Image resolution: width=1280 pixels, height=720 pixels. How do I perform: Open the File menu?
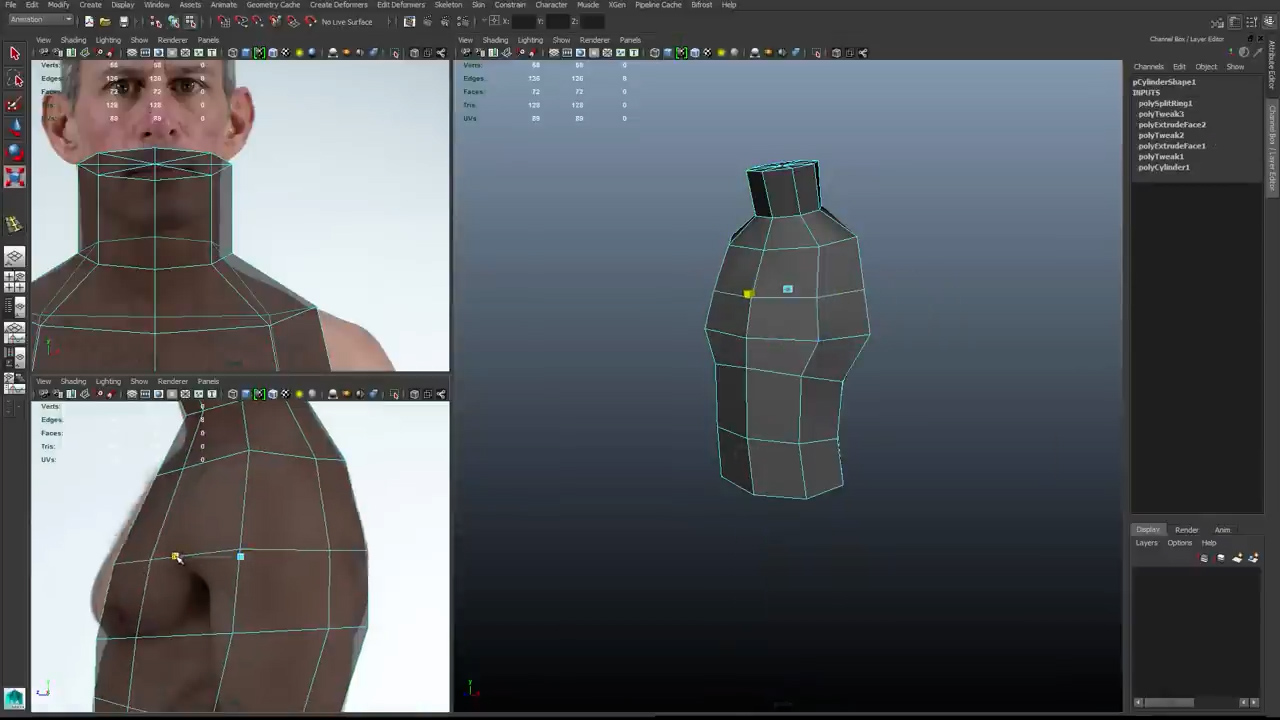tap(10, 5)
